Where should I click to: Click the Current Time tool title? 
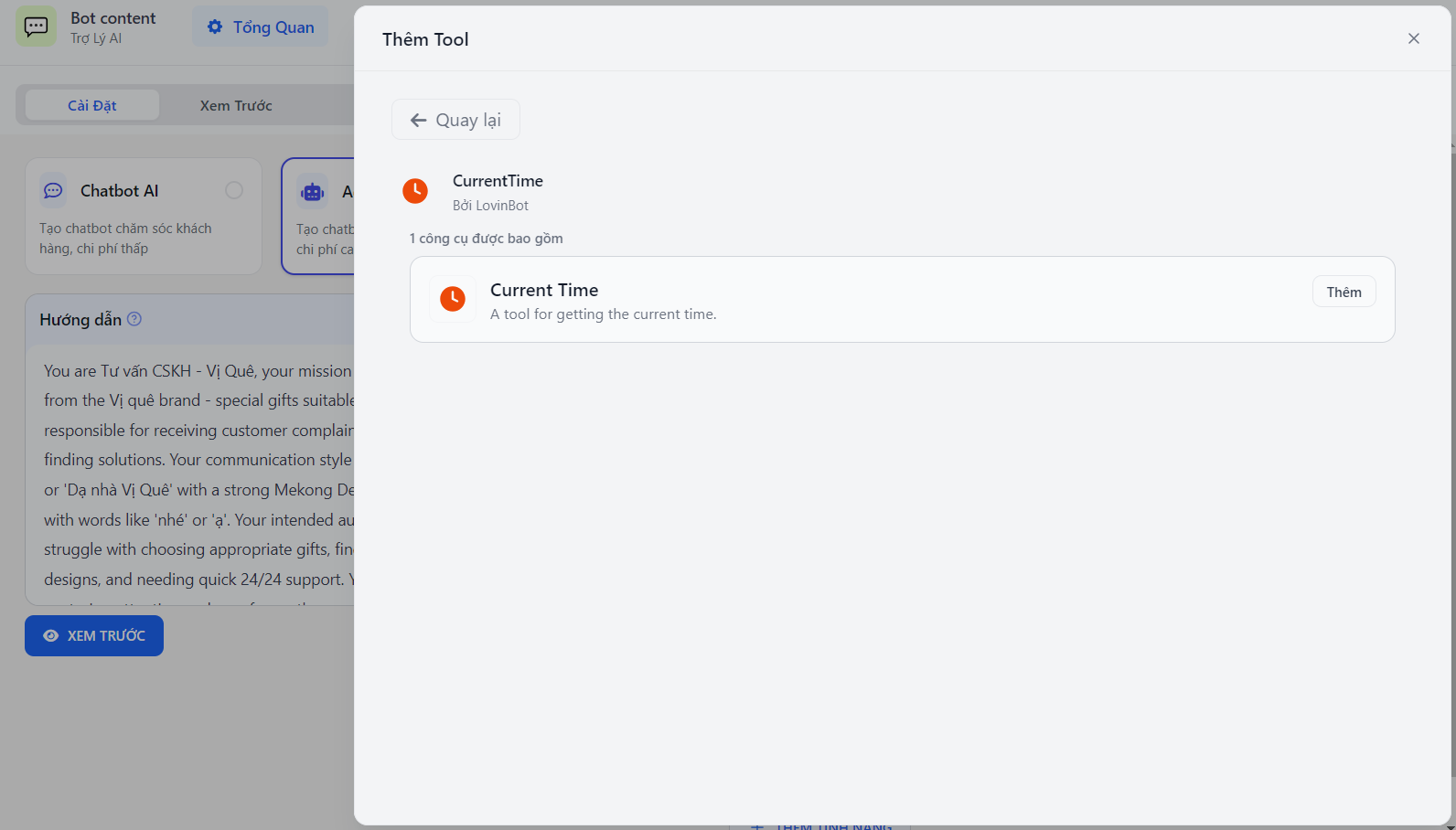(x=544, y=290)
